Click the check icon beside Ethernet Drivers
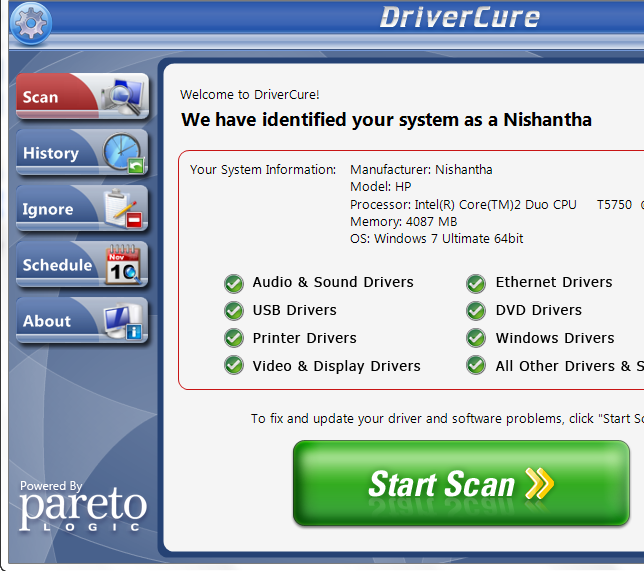The width and height of the screenshot is (644, 571). pos(476,283)
